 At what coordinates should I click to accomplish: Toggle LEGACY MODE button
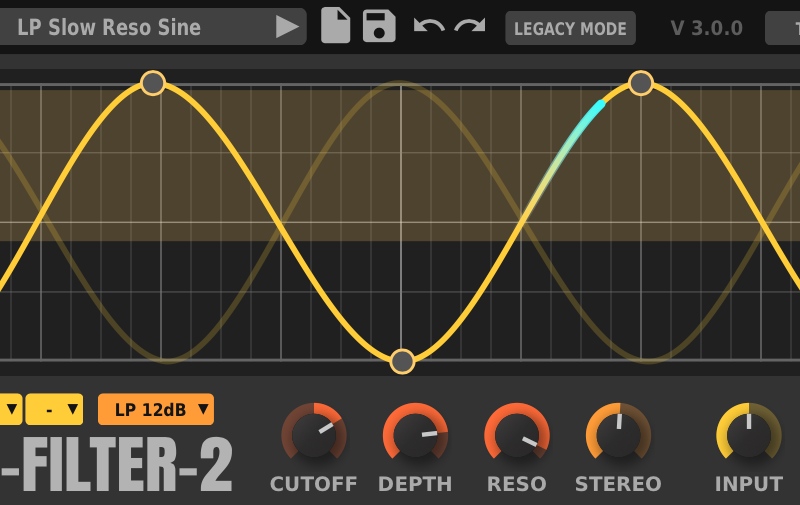coord(570,28)
